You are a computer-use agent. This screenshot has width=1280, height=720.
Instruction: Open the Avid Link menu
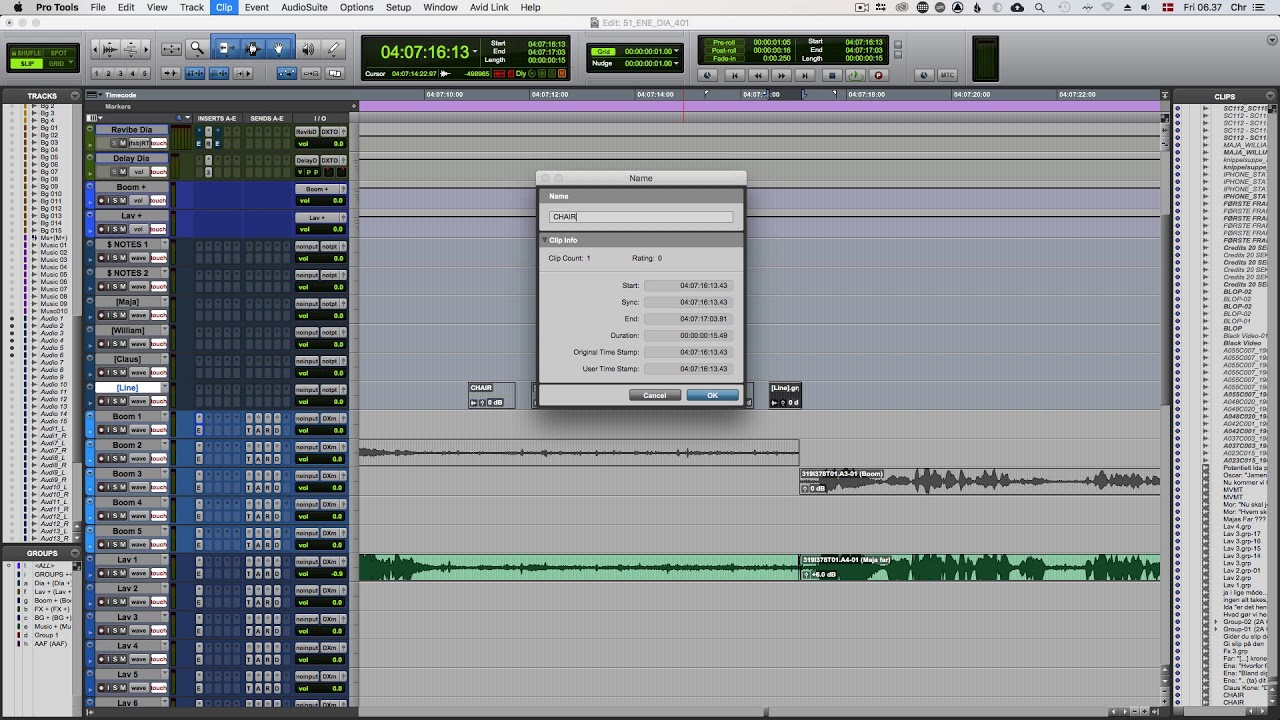(487, 7)
